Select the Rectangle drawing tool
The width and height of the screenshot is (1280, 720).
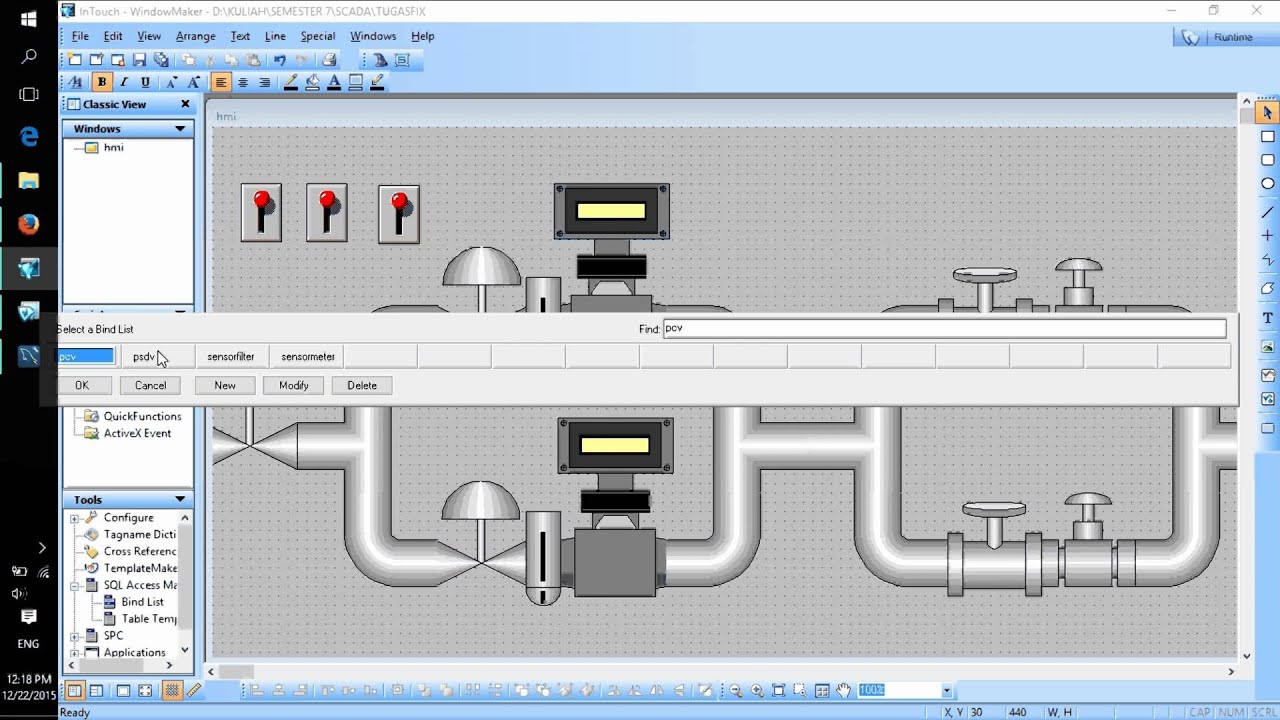1268,137
